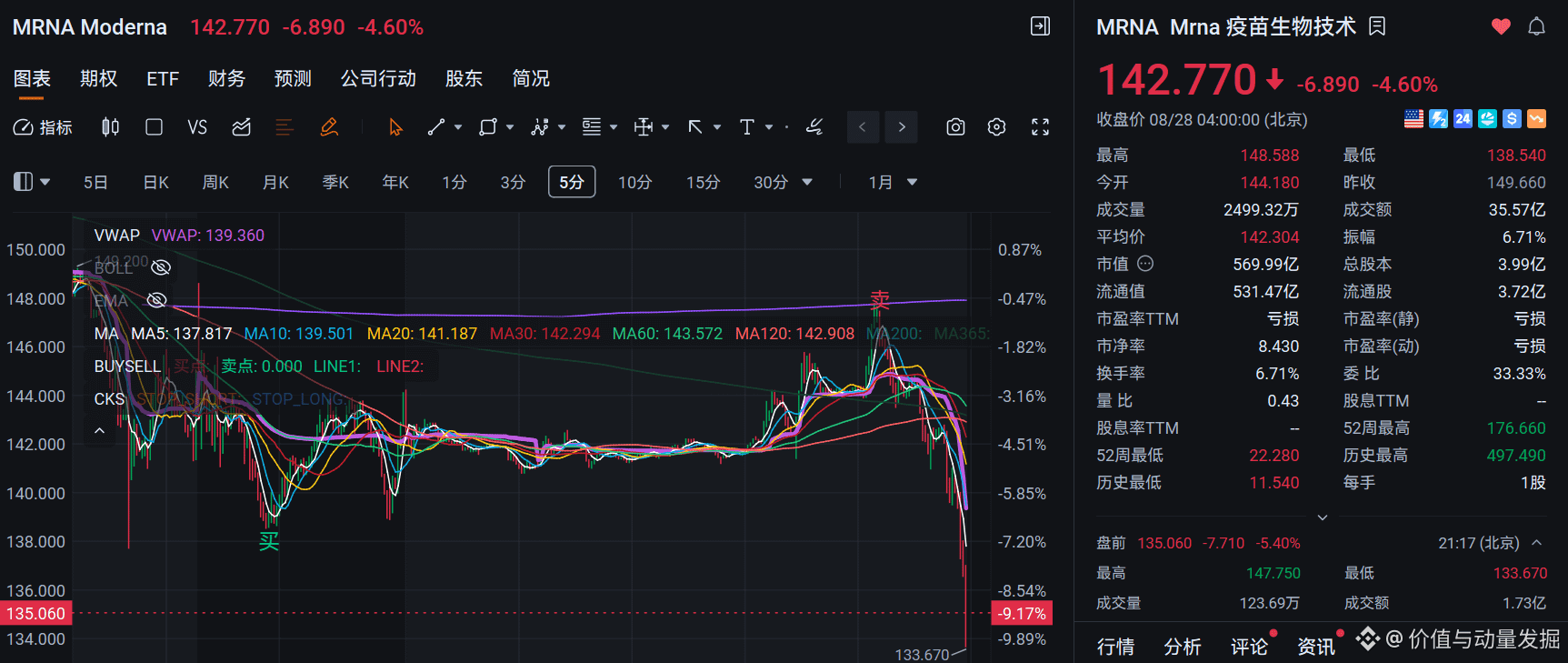Open the 财务 tab

click(226, 79)
